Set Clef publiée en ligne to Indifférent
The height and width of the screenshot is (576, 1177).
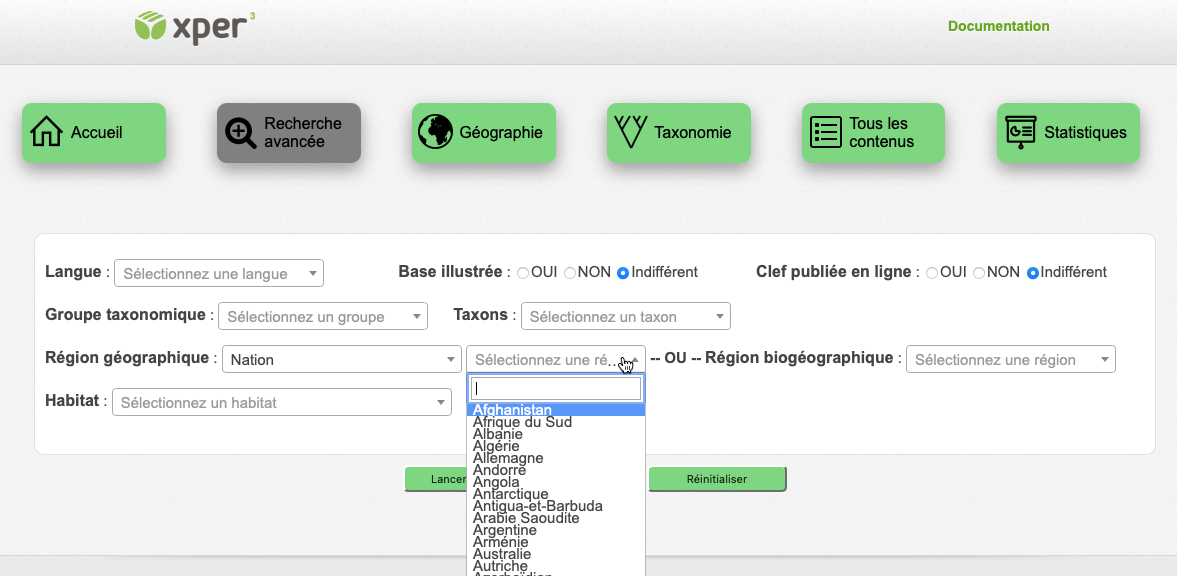[1032, 273]
